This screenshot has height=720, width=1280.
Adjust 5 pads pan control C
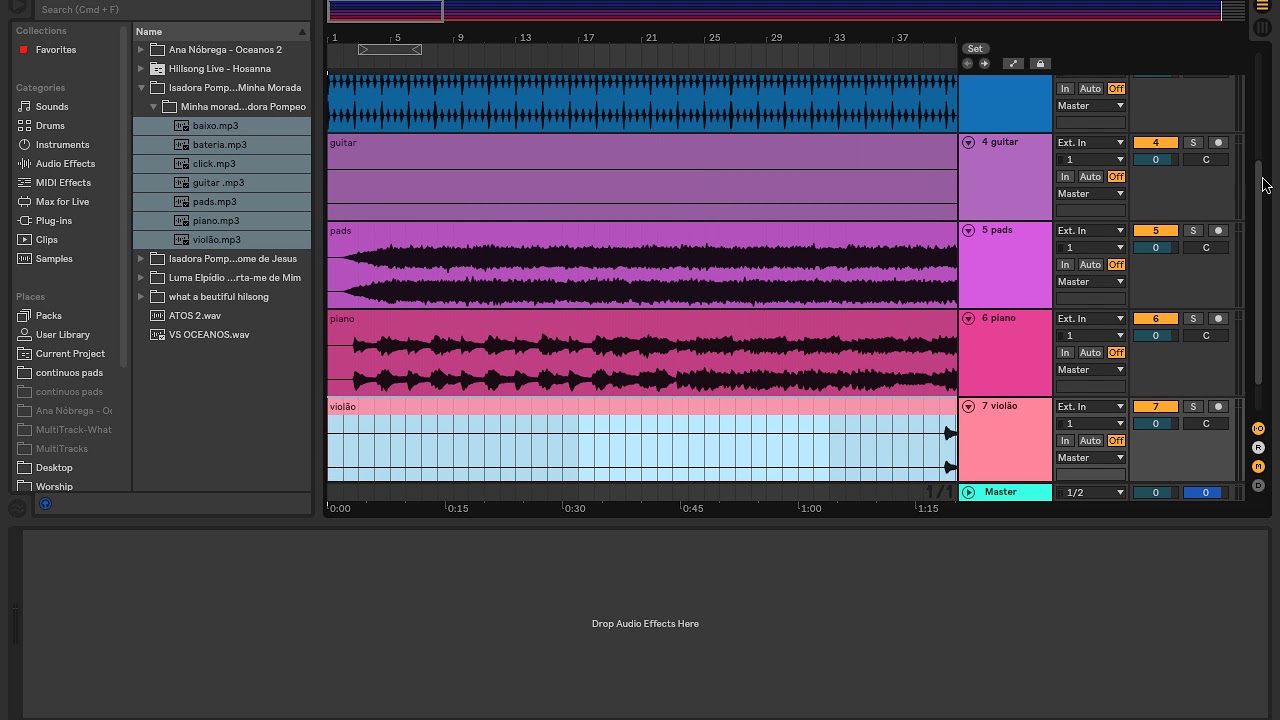(x=1206, y=248)
